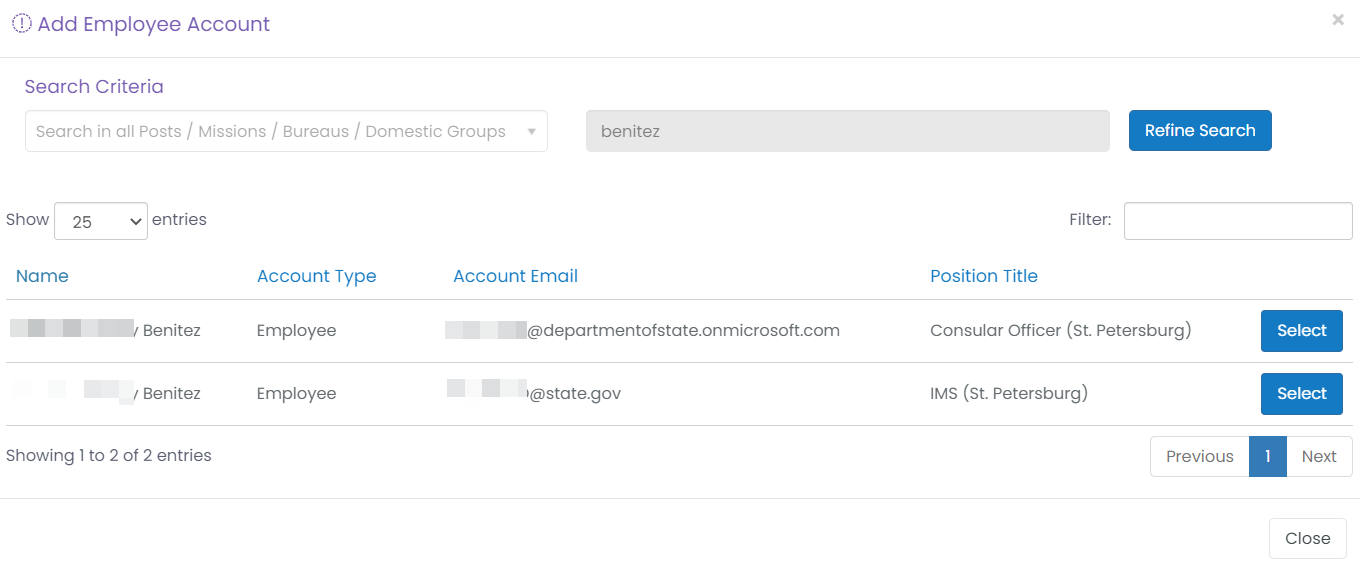Open the Show entries count dropdown
1360x572 pixels.
tap(101, 221)
